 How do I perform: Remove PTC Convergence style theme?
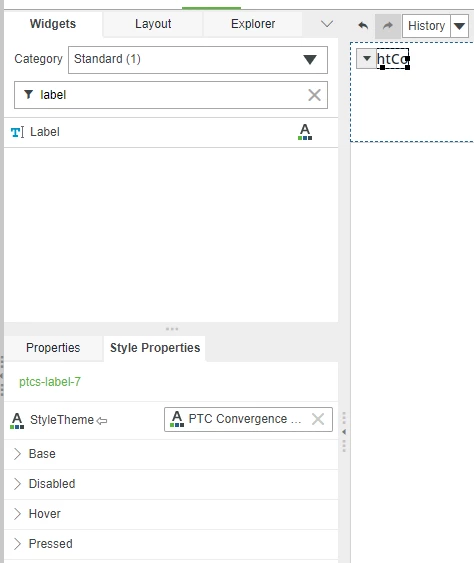point(318,419)
